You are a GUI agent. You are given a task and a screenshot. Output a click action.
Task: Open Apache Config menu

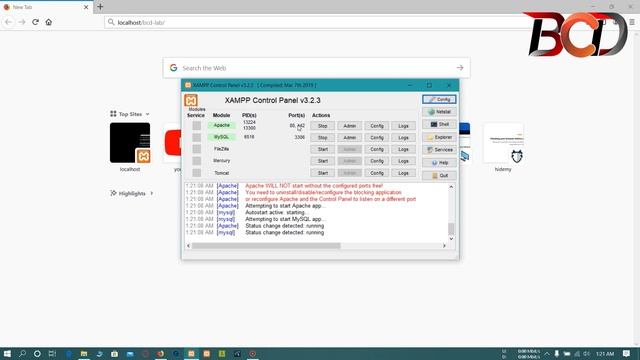376,126
